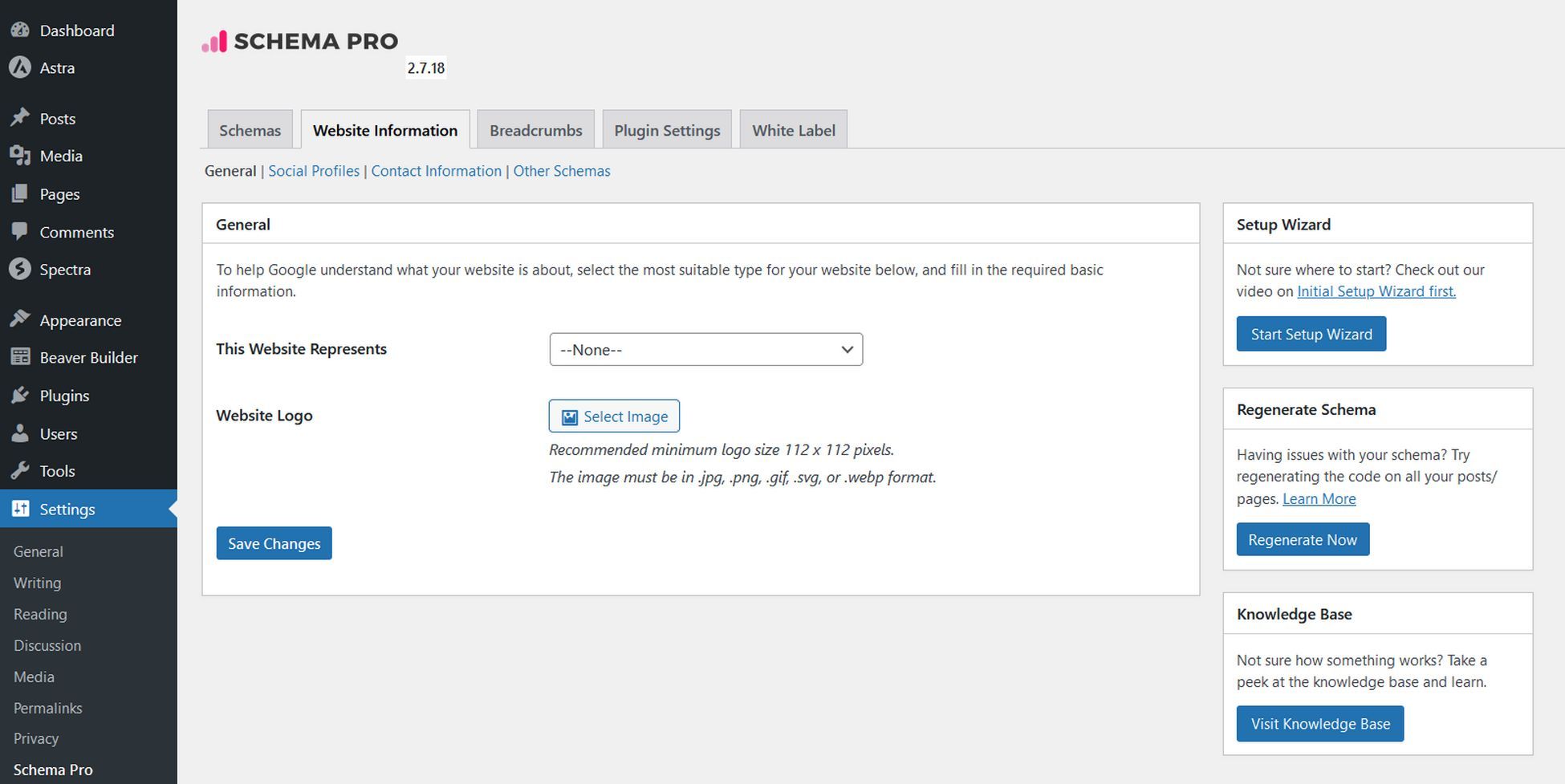This screenshot has height=784, width=1565.
Task: Click the Schema Pro logo icon
Action: tap(214, 42)
